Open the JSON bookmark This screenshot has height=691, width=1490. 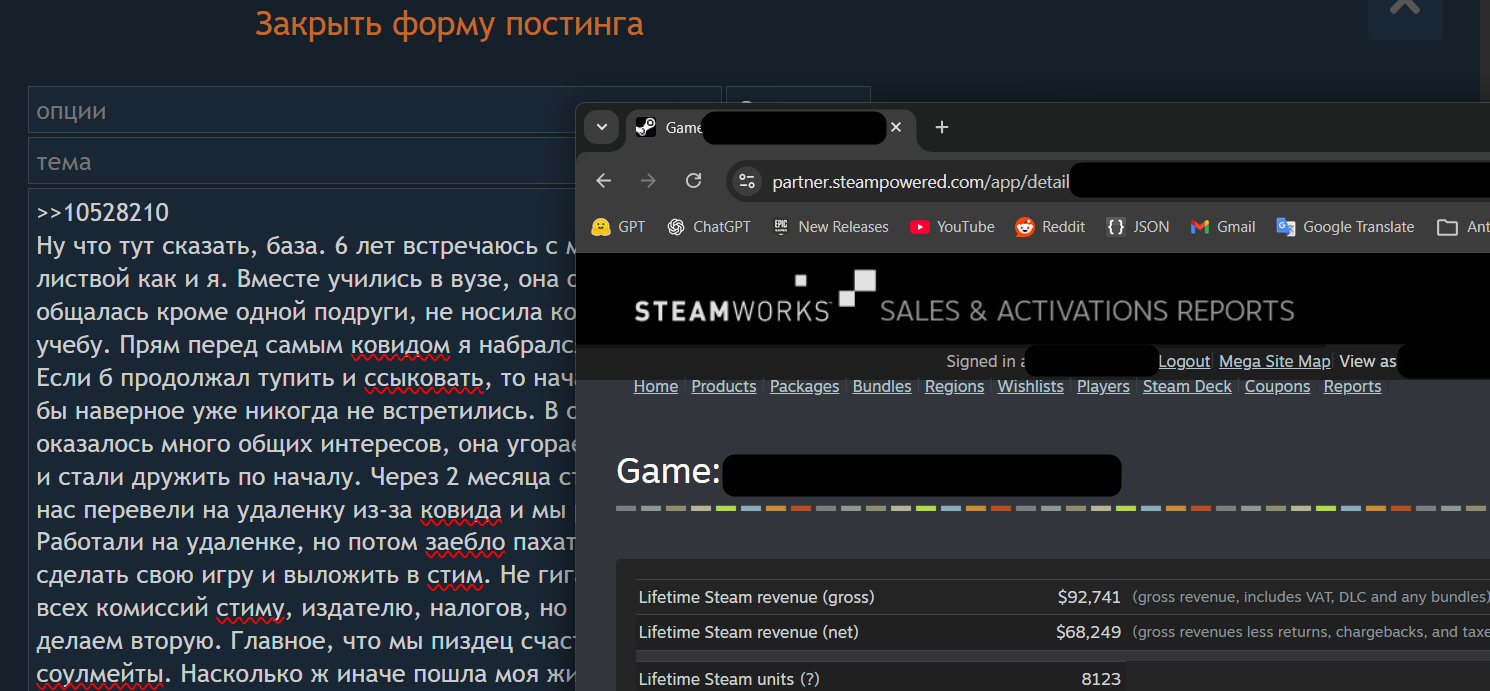point(1138,227)
